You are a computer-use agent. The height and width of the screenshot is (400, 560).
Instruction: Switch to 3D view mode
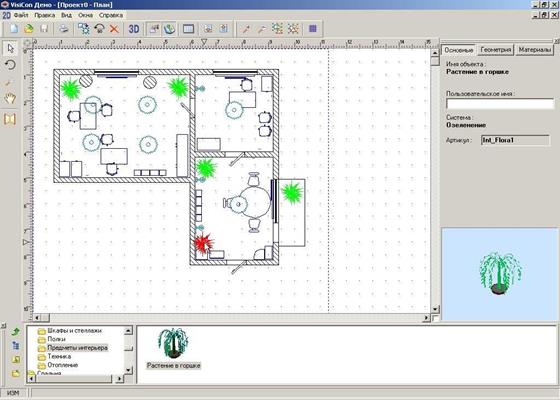point(134,29)
